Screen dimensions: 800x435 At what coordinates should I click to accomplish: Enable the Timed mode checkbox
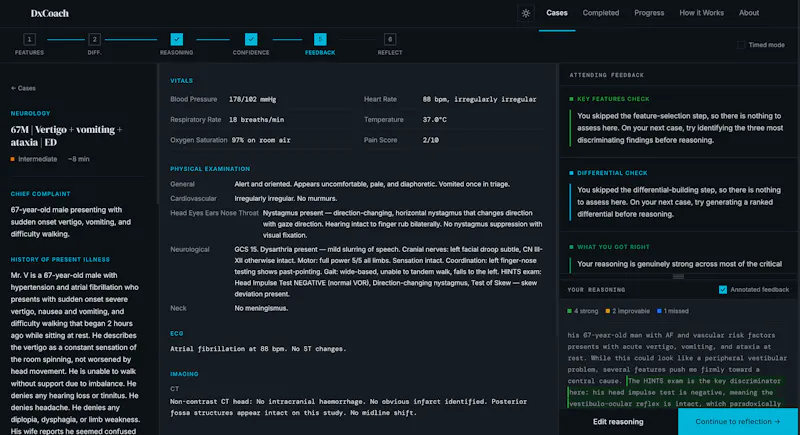(740, 45)
